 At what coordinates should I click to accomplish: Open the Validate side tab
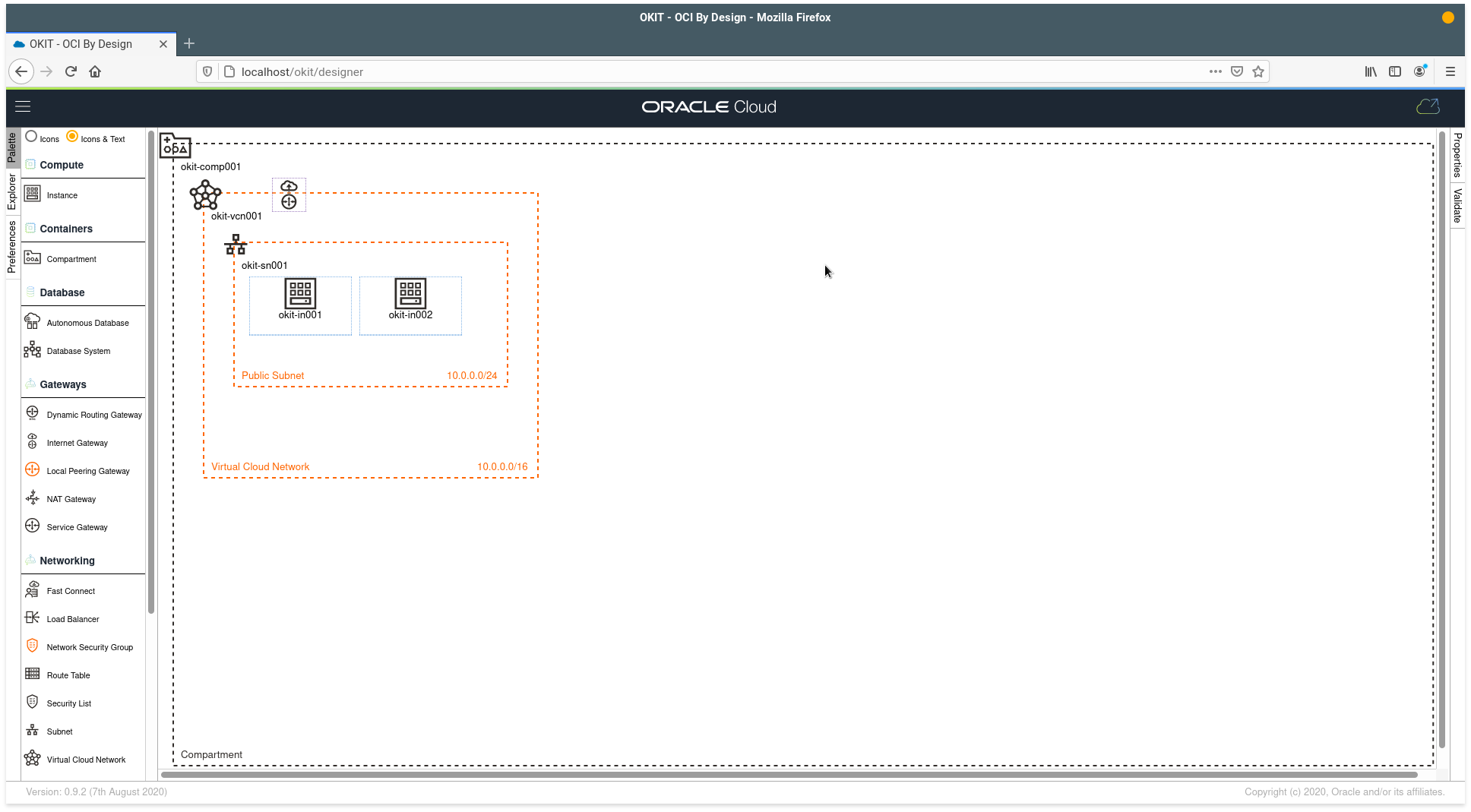coord(1457,205)
